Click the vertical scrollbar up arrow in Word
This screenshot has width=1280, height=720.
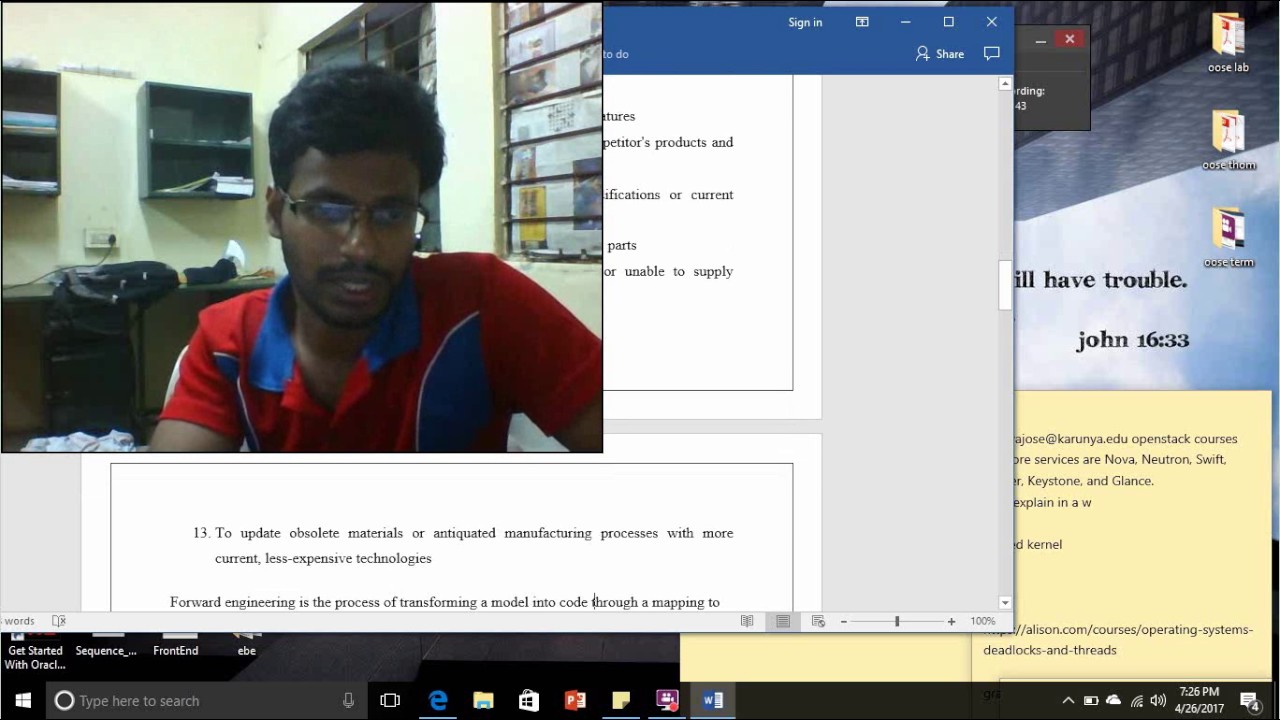pos(1005,84)
